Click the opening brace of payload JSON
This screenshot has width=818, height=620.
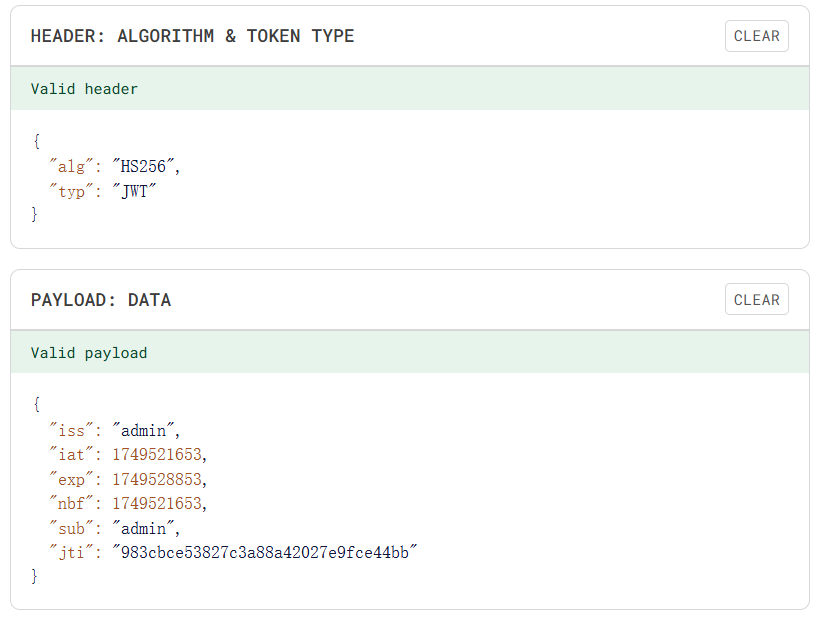(36, 404)
